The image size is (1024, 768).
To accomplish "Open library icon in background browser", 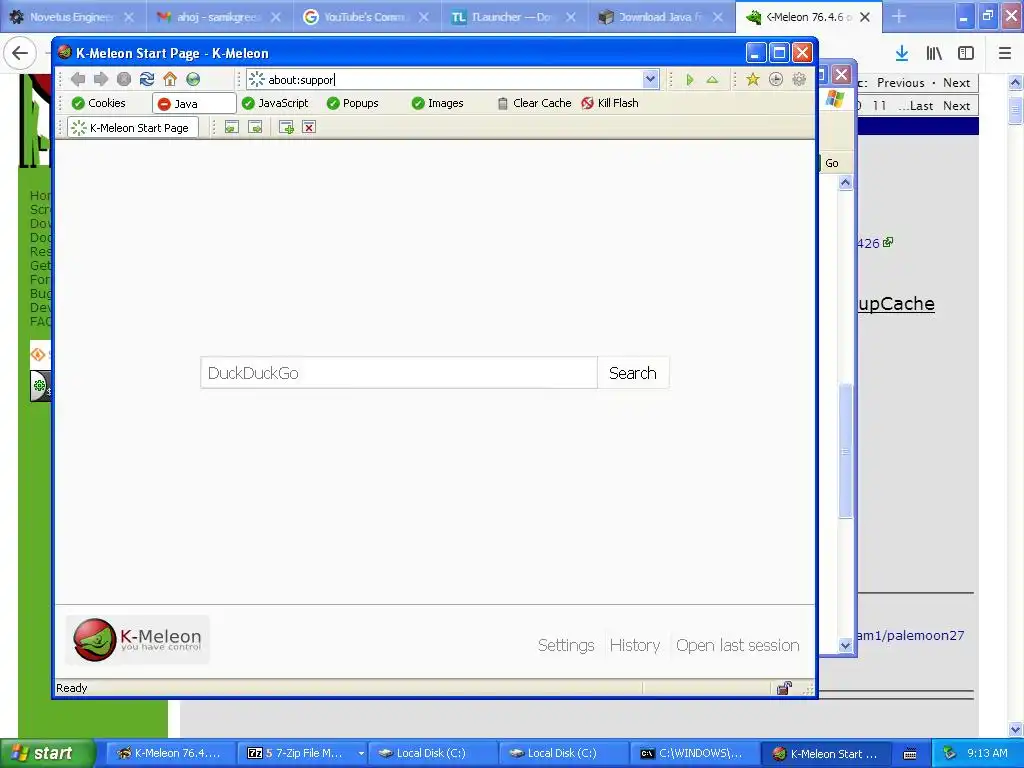I will point(934,53).
